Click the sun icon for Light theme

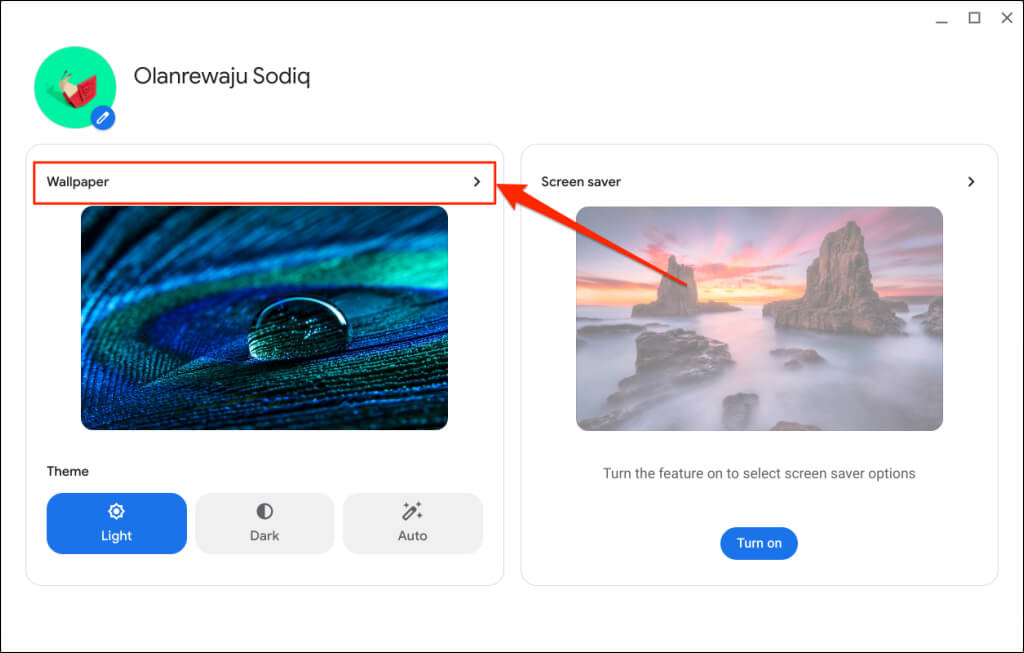coord(116,512)
